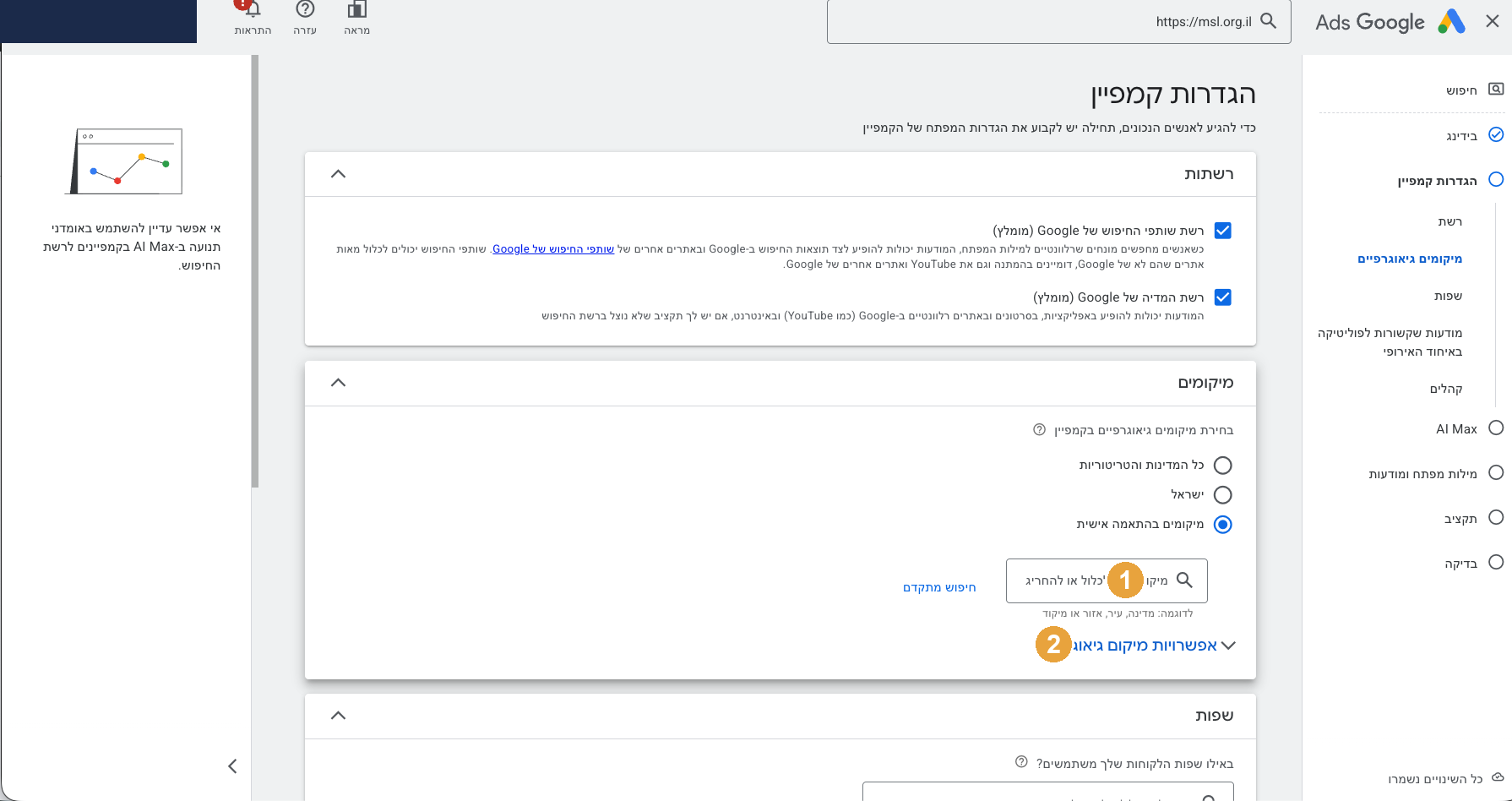Click the completed bidding checkmark icon
Viewport: 1512px width, 801px height.
[1496, 134]
